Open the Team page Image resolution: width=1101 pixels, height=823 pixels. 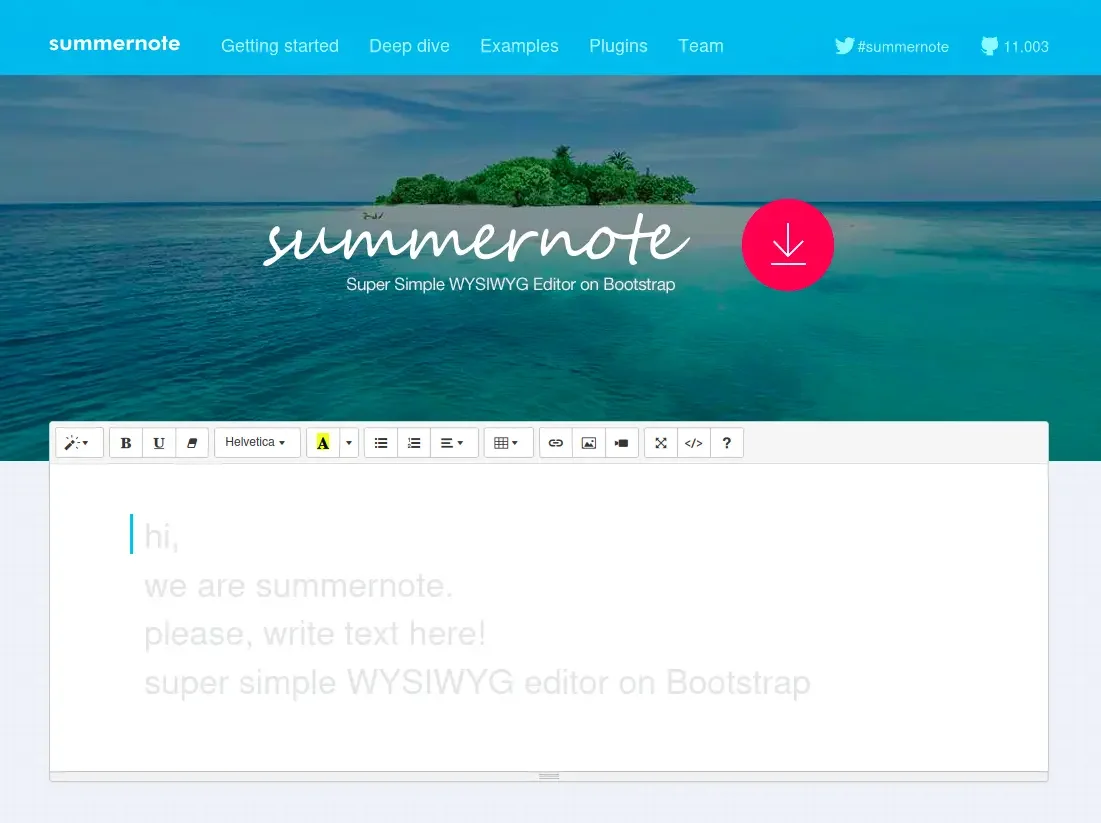701,46
